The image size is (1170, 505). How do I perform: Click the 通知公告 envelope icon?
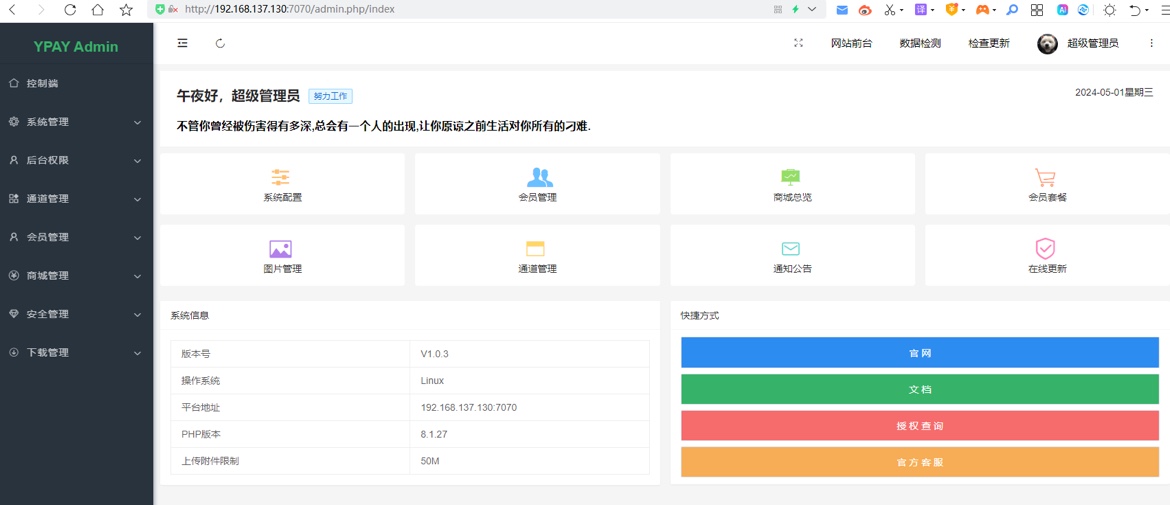[791, 249]
